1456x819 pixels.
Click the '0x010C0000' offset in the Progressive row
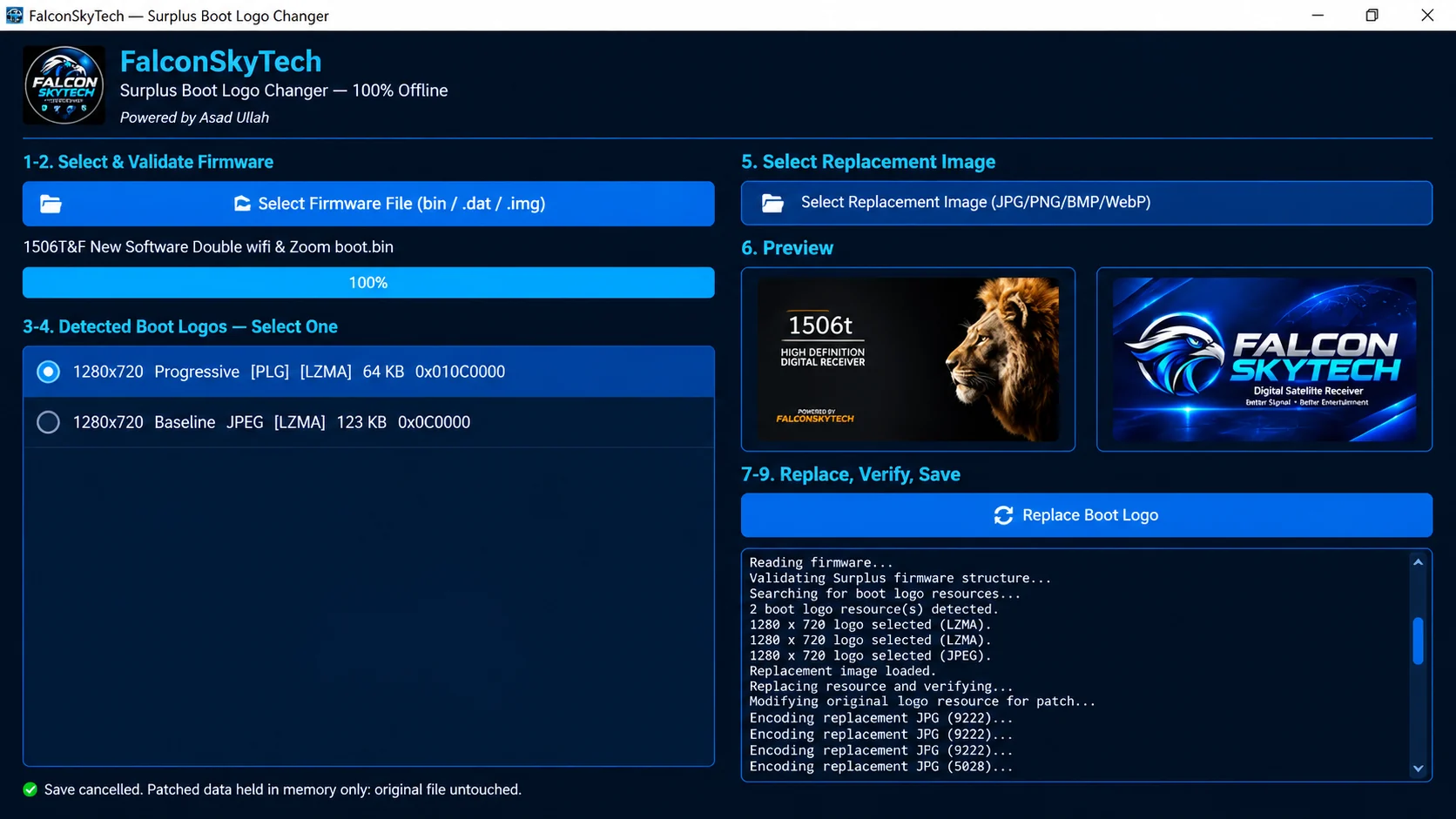tap(460, 372)
